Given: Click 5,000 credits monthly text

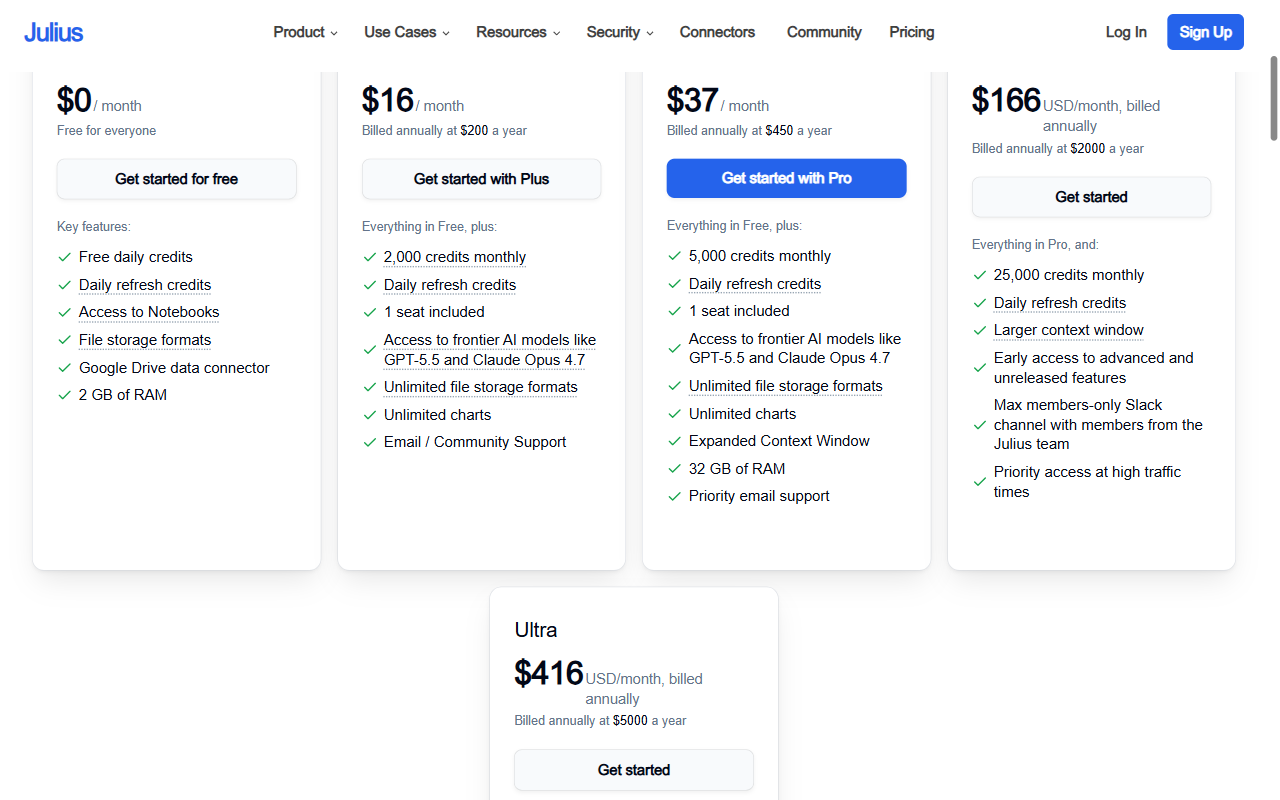Looking at the screenshot, I should coord(760,256).
